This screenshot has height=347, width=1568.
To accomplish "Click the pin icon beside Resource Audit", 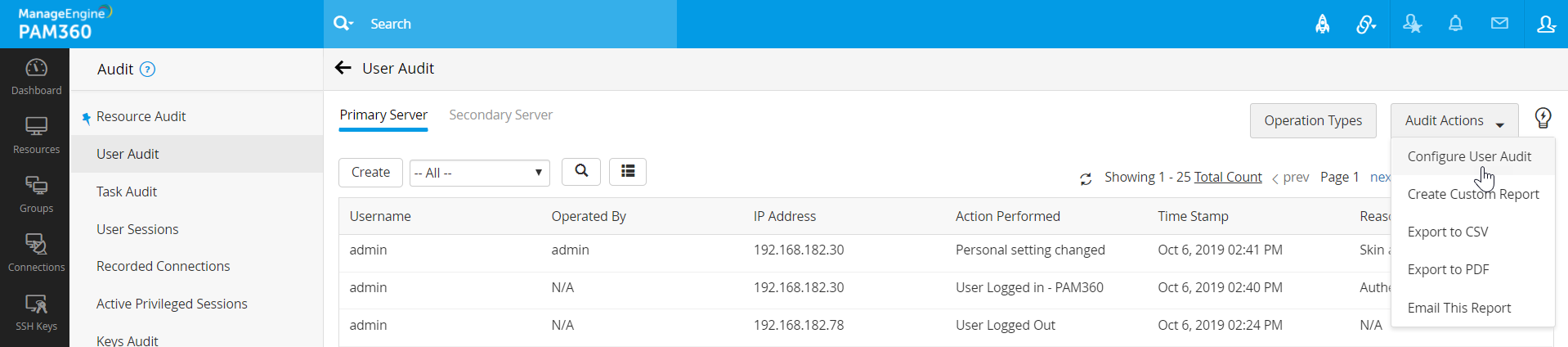I will pos(86,119).
